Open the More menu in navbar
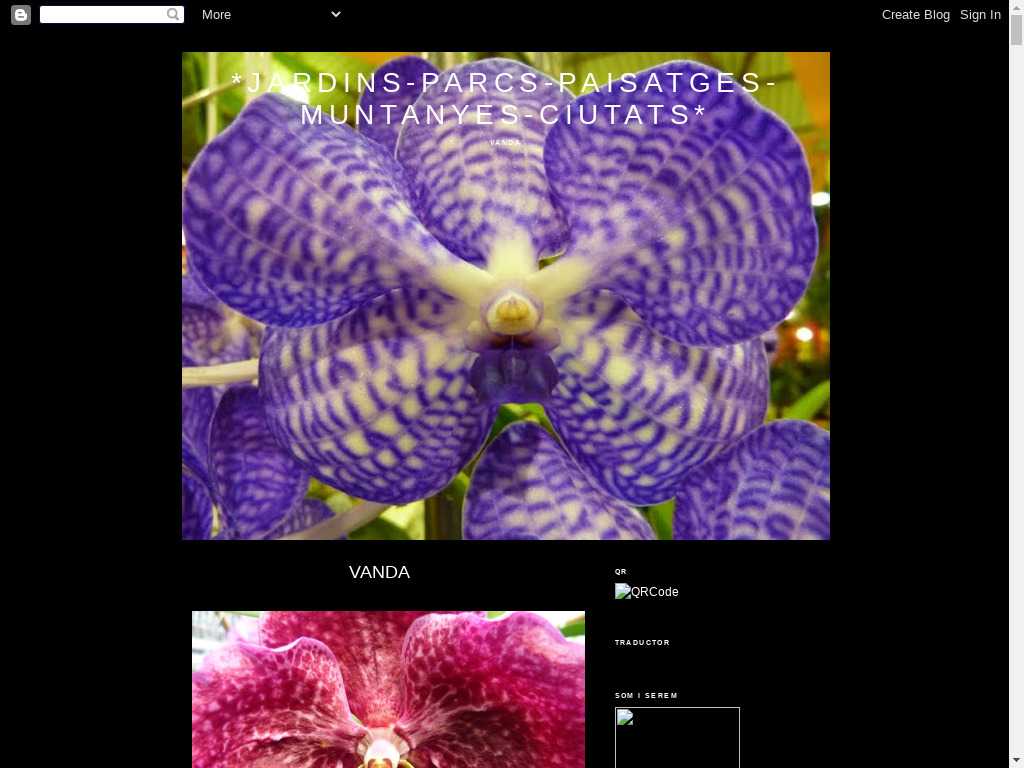The width and height of the screenshot is (1024, 768). click(216, 15)
